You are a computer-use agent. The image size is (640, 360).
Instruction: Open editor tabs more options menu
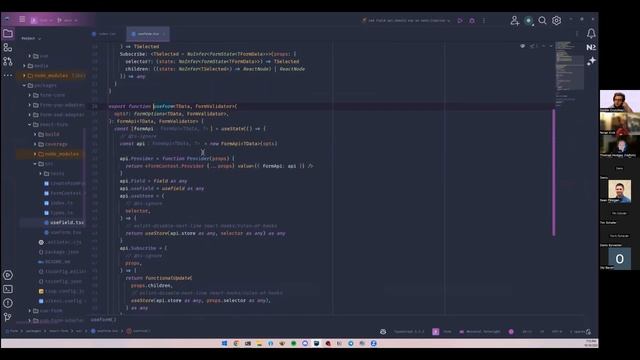(577, 34)
